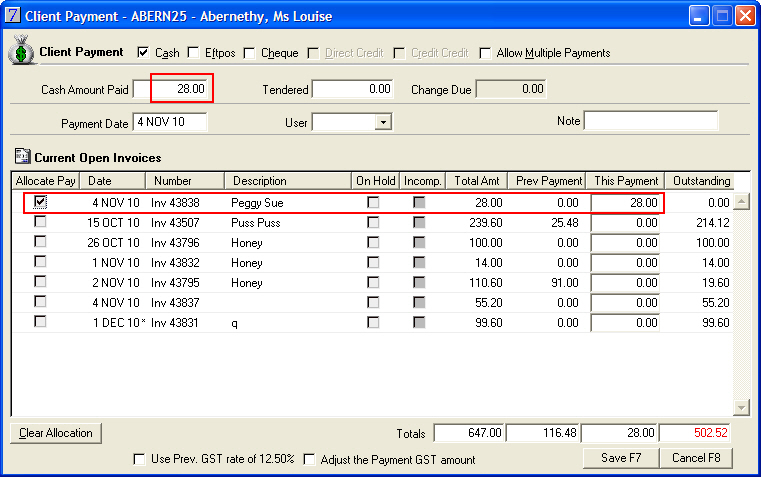761x477 pixels.
Task: Click the 214.12 outstanding value
Action: 712,223
